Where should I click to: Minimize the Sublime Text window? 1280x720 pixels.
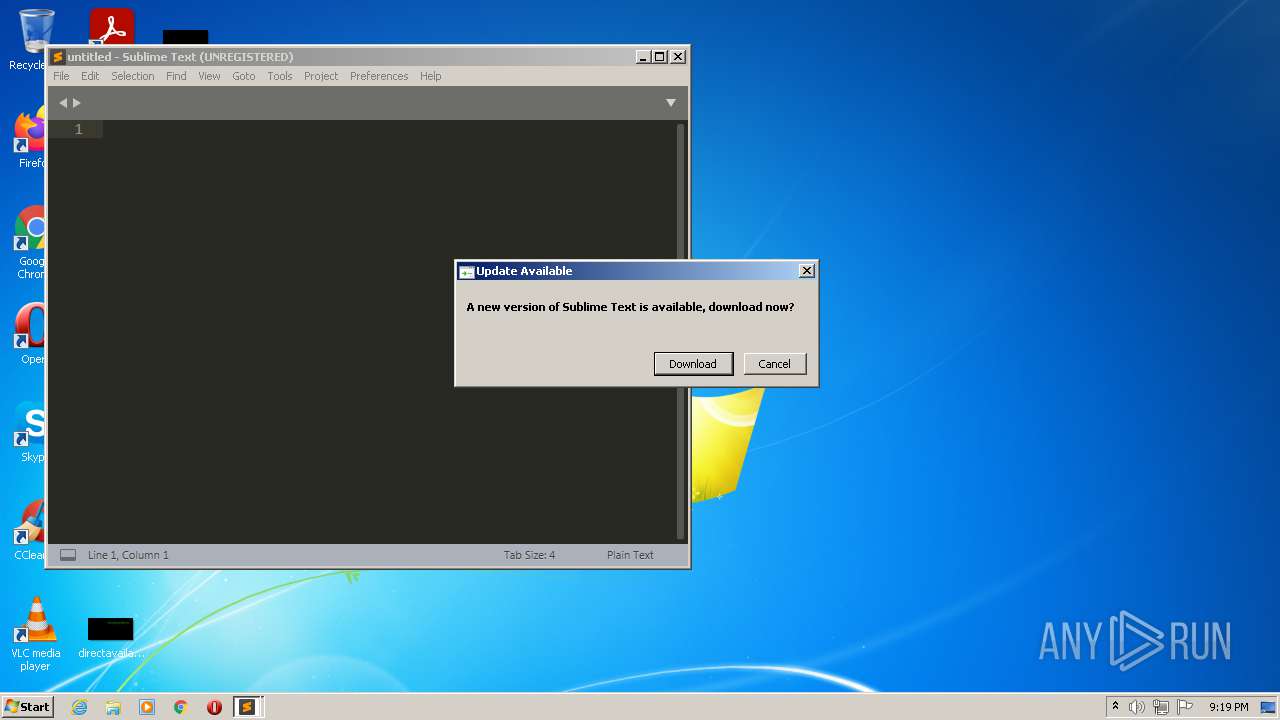click(643, 57)
